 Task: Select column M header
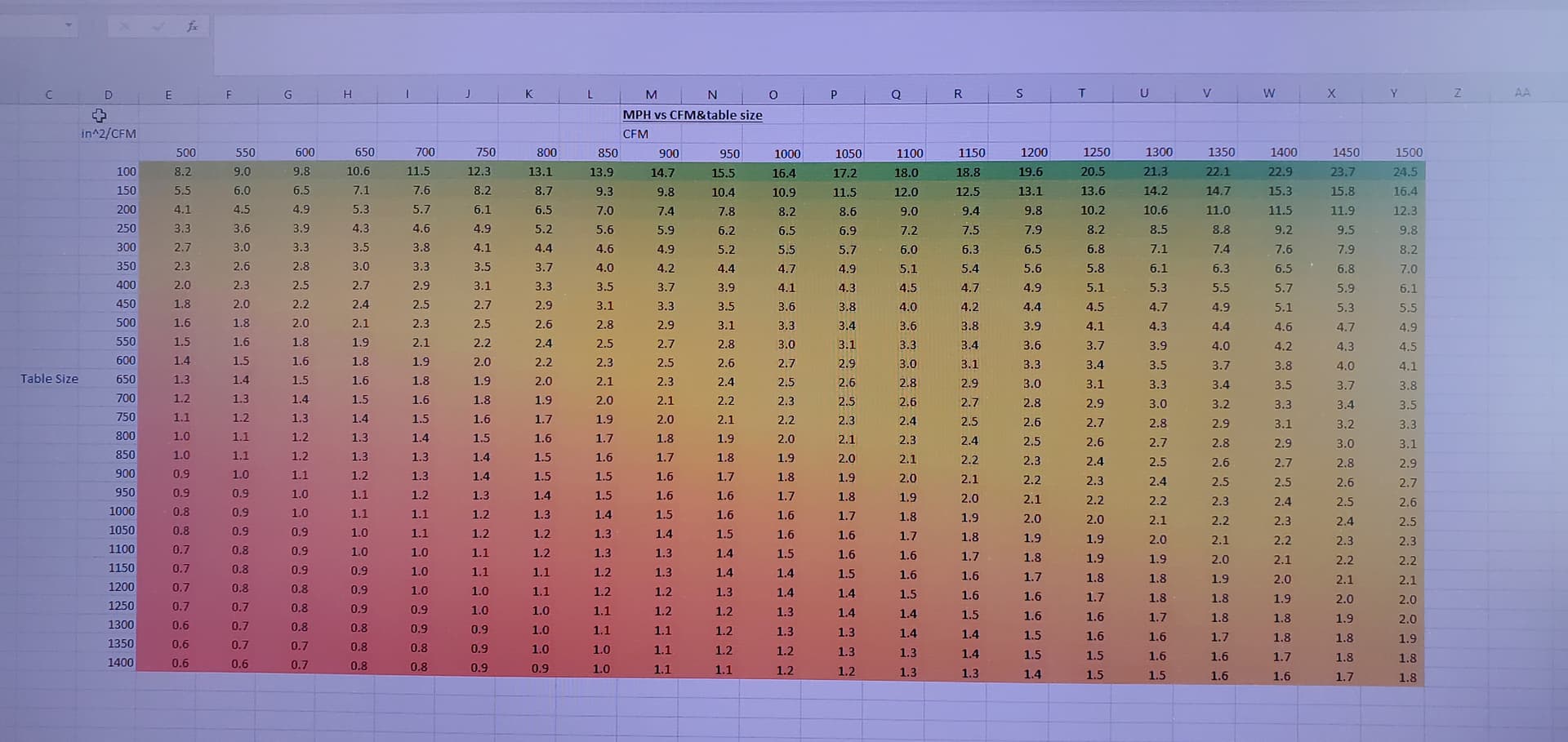point(651,94)
